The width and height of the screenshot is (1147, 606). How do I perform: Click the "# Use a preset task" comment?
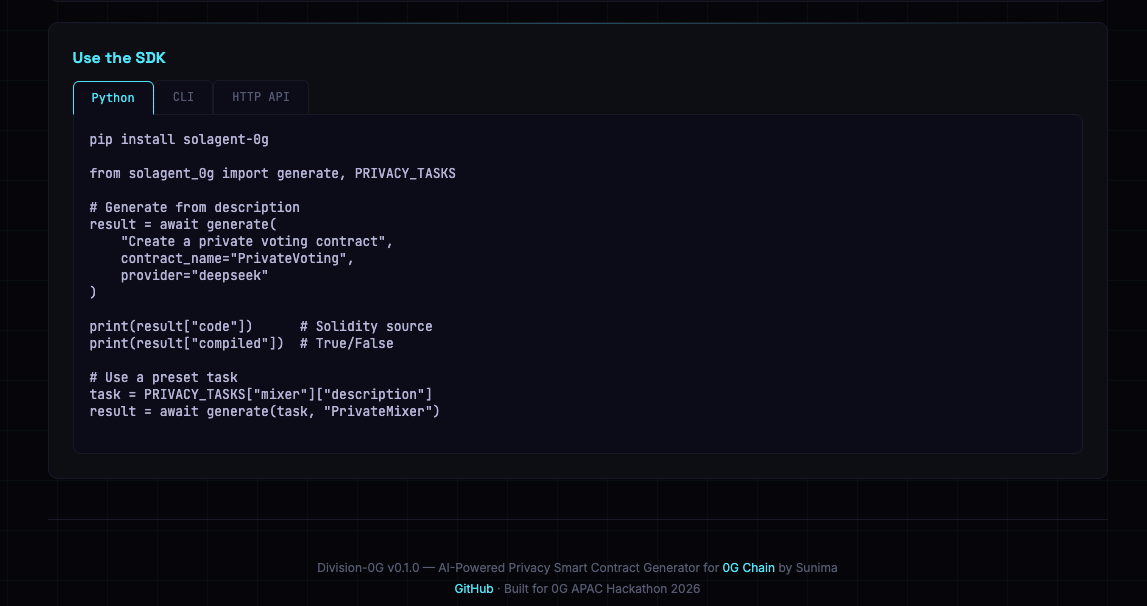[x=163, y=378]
